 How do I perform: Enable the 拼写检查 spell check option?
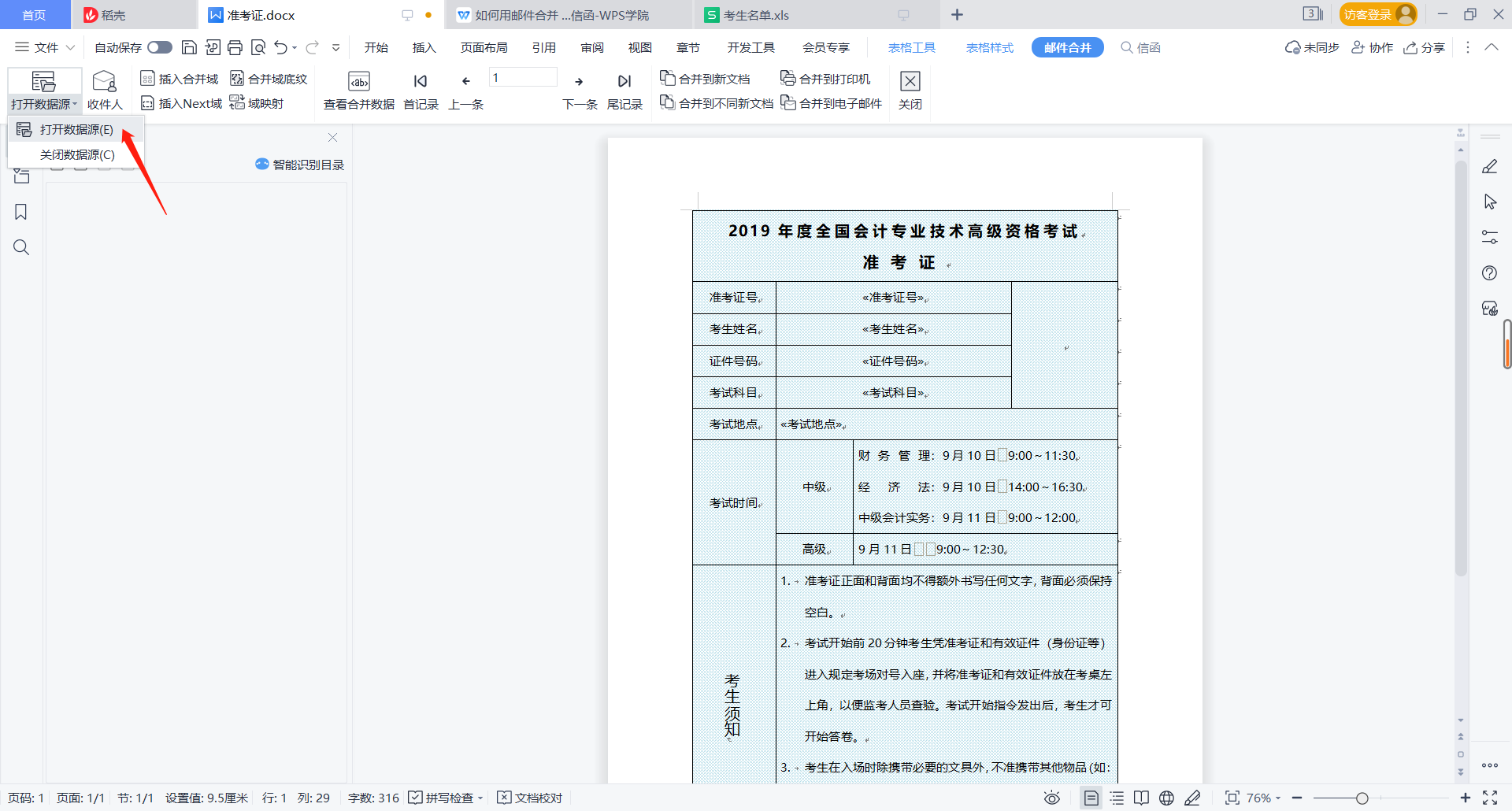pos(446,798)
